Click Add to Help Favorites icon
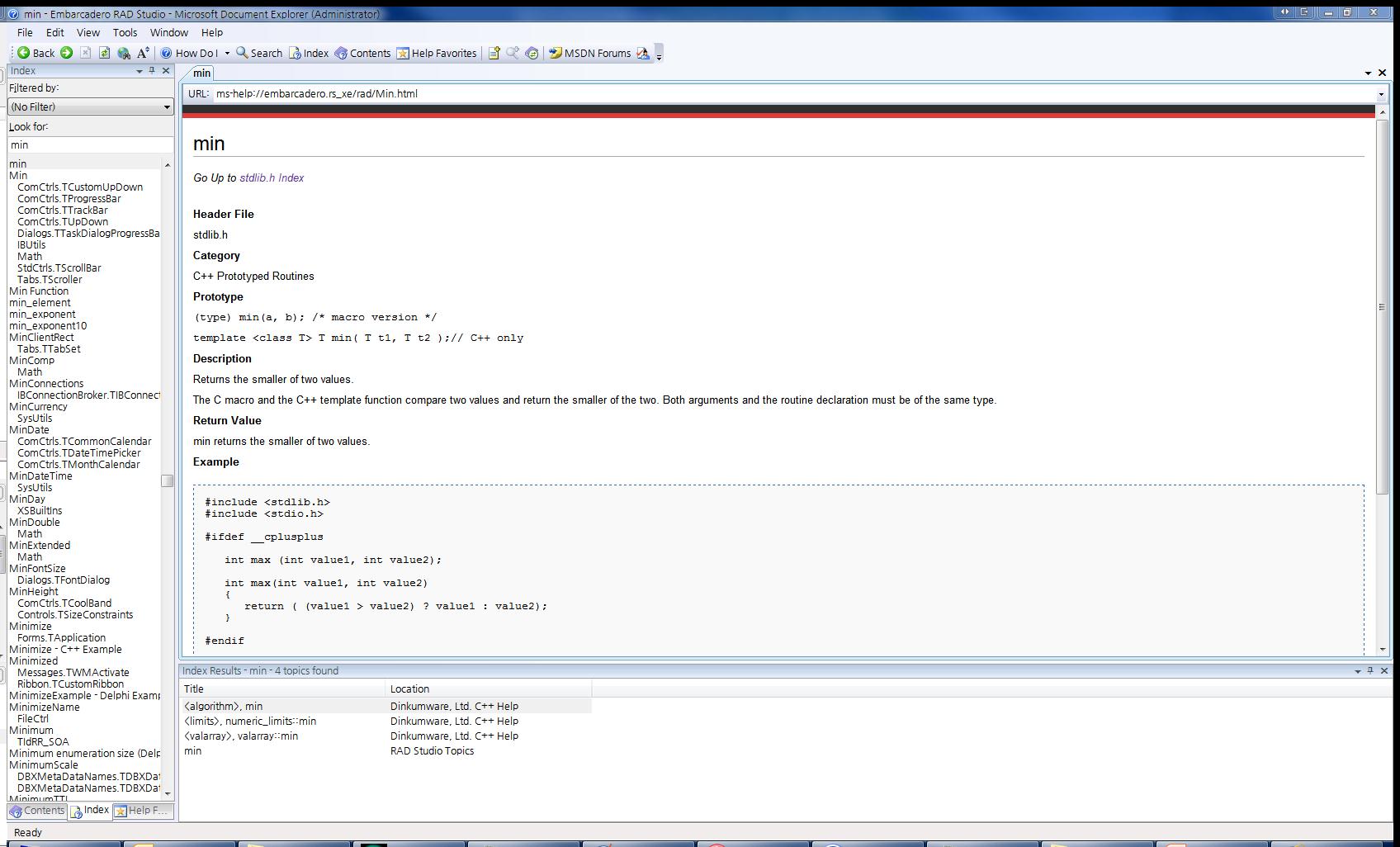This screenshot has width=1400, height=847. click(494, 53)
